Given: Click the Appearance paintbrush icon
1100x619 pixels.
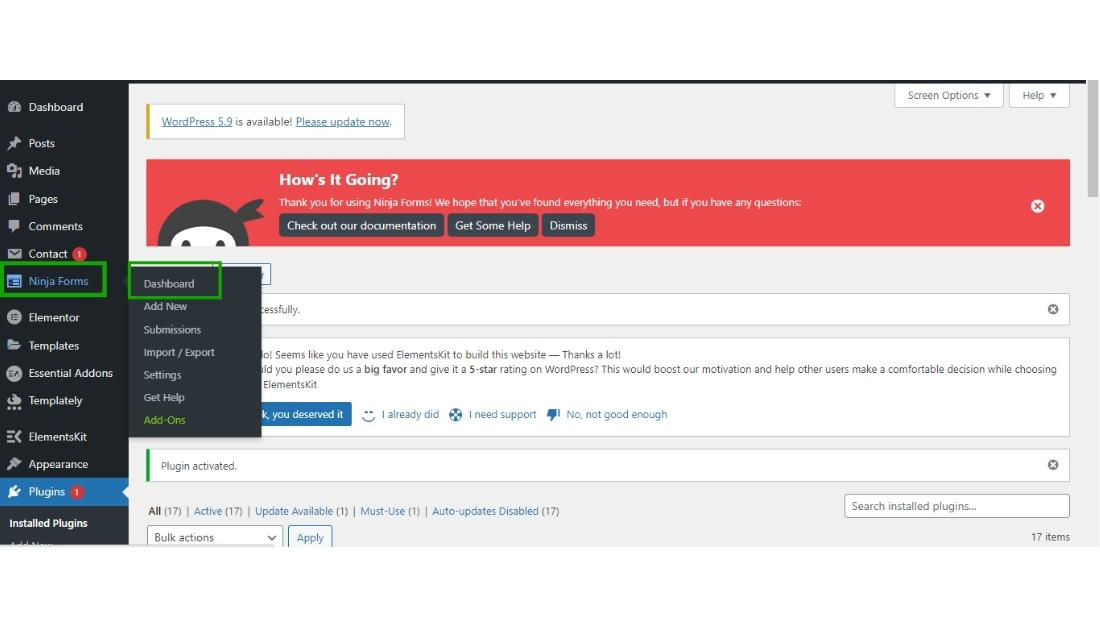Looking at the screenshot, I should pyautogui.click(x=14, y=464).
